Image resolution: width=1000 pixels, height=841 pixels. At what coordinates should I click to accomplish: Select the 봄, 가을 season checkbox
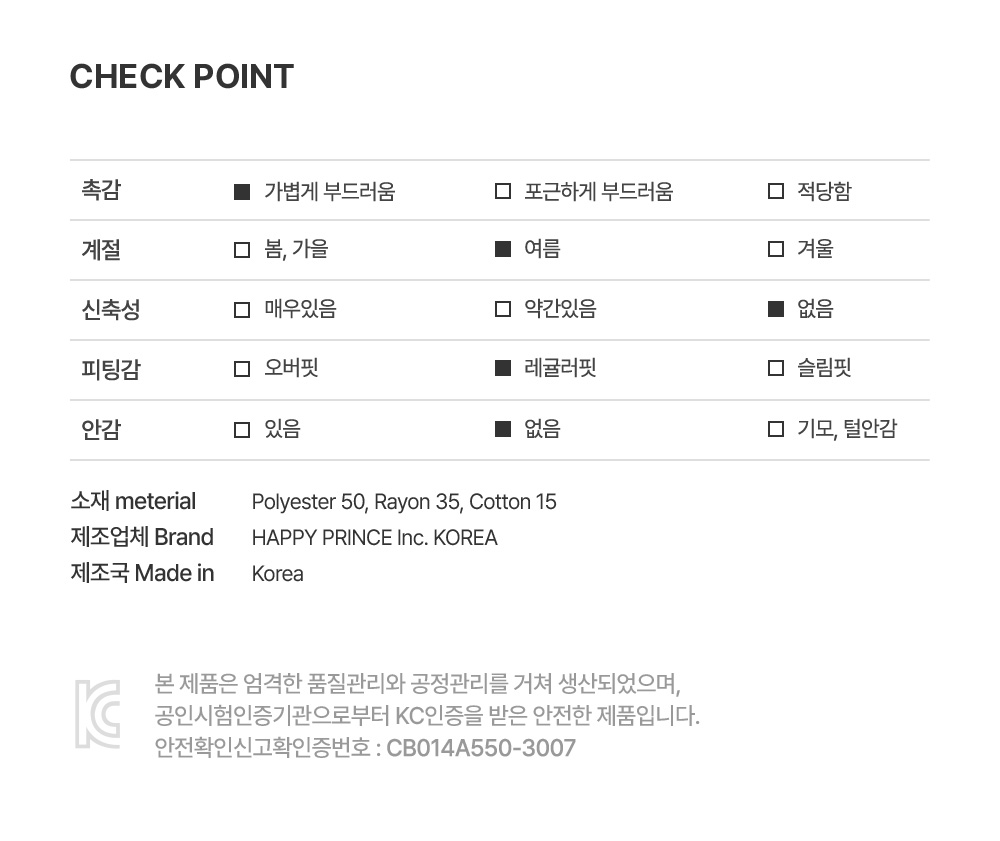point(241,250)
